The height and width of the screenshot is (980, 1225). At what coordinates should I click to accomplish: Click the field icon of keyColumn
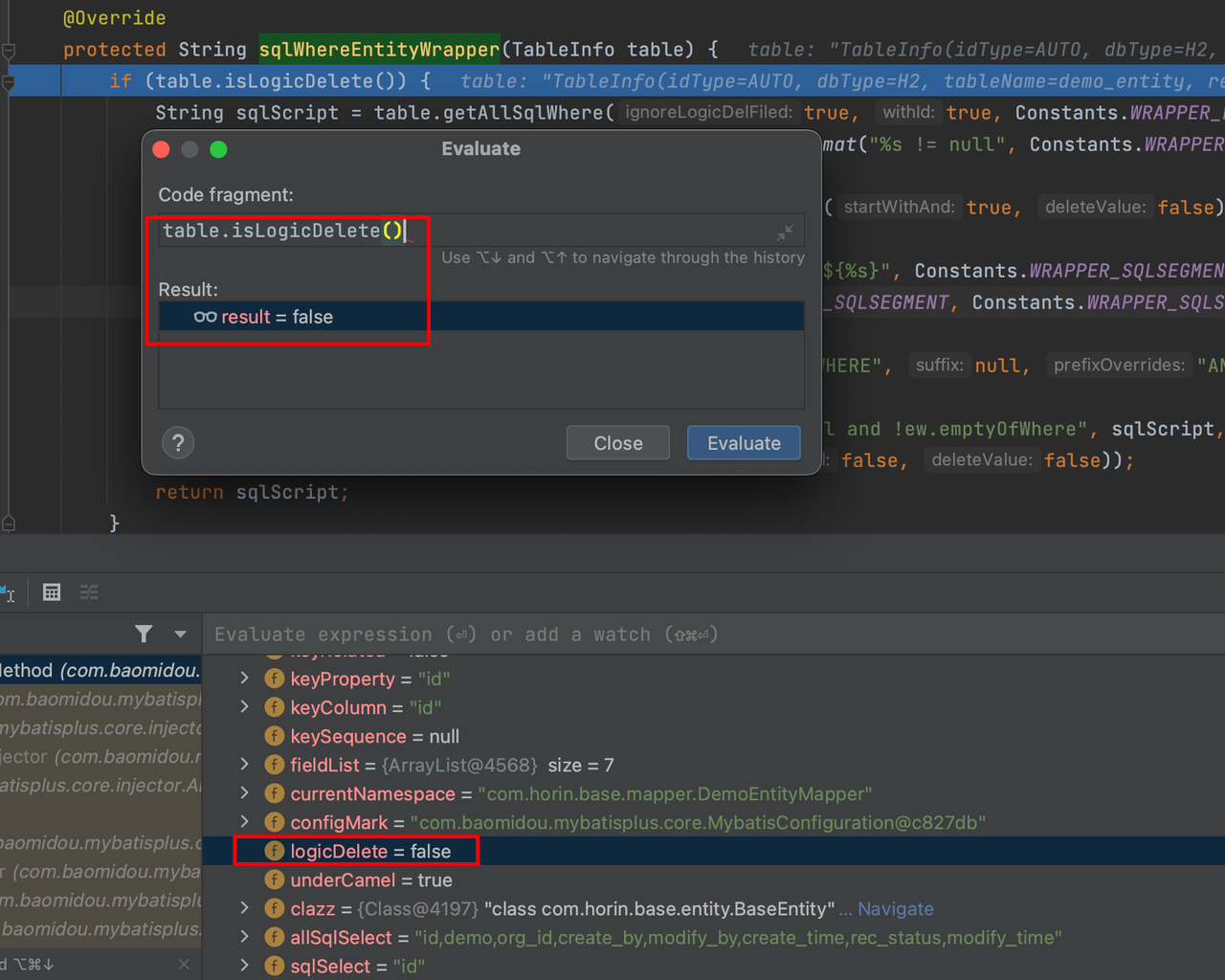[x=275, y=707]
